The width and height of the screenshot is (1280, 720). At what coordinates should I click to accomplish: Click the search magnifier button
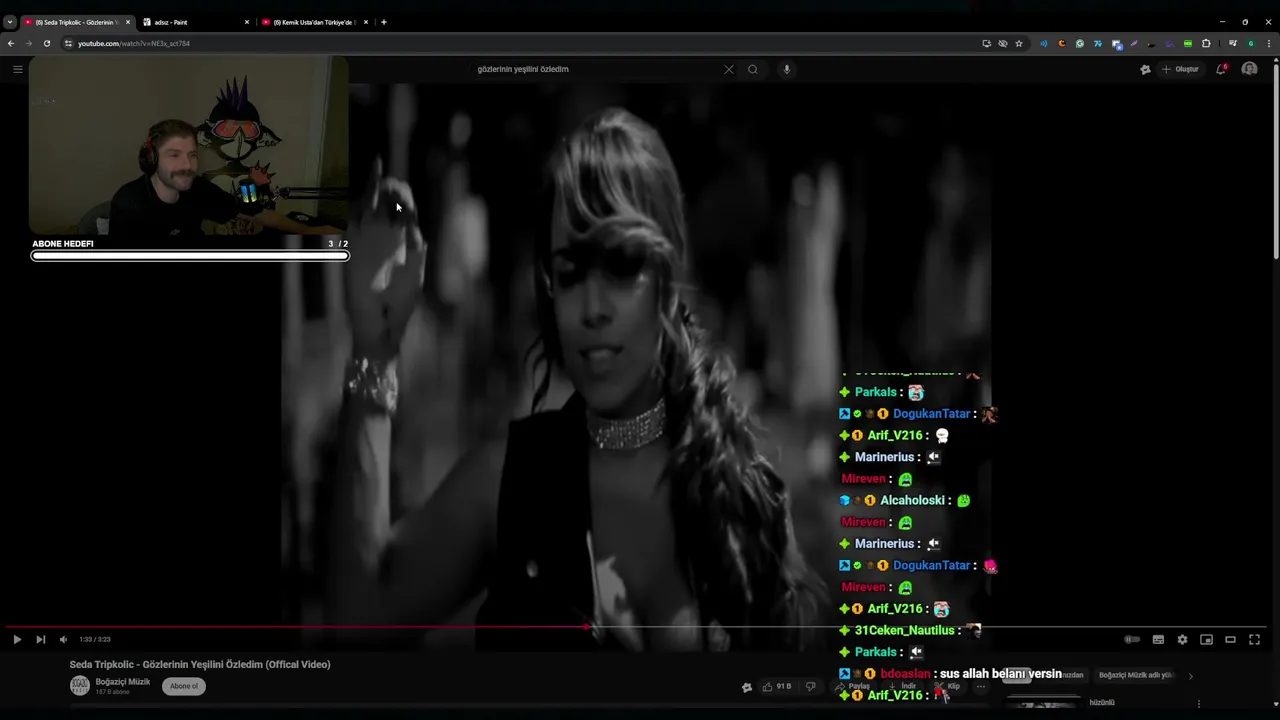pos(753,69)
